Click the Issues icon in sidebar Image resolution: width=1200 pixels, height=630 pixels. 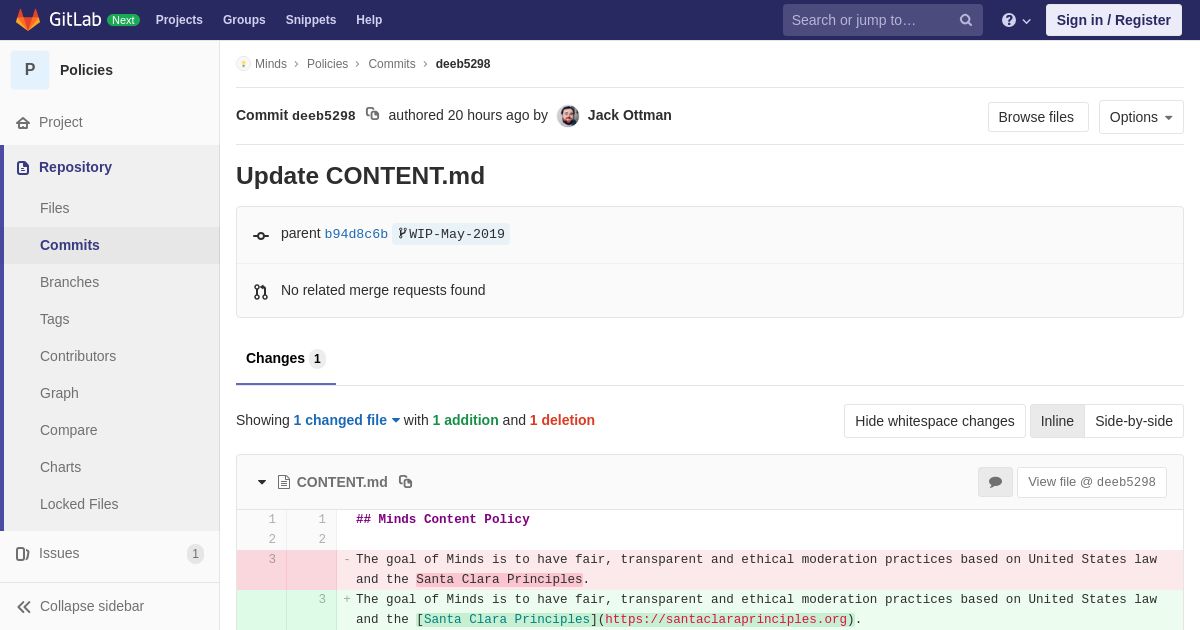[23, 554]
